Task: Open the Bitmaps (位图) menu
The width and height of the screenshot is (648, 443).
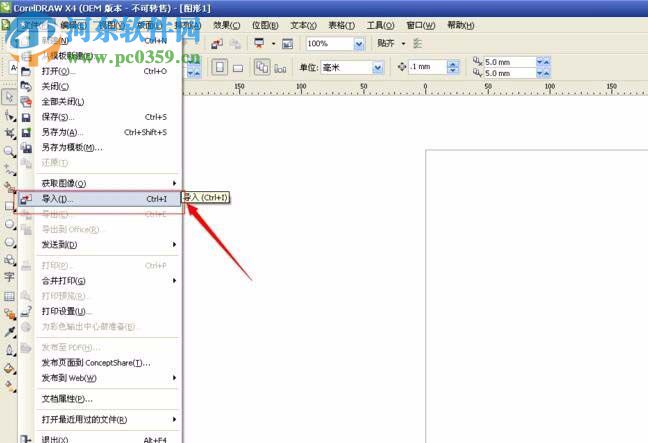Action: 265,25
